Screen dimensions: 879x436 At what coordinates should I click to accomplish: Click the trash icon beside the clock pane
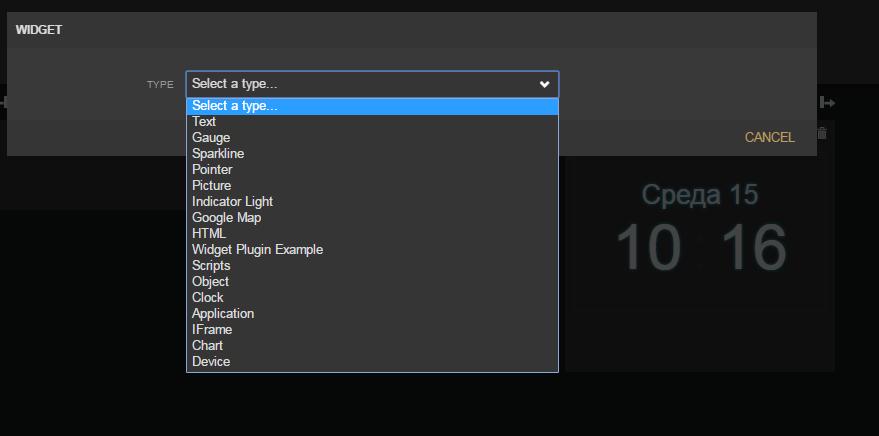click(x=822, y=133)
